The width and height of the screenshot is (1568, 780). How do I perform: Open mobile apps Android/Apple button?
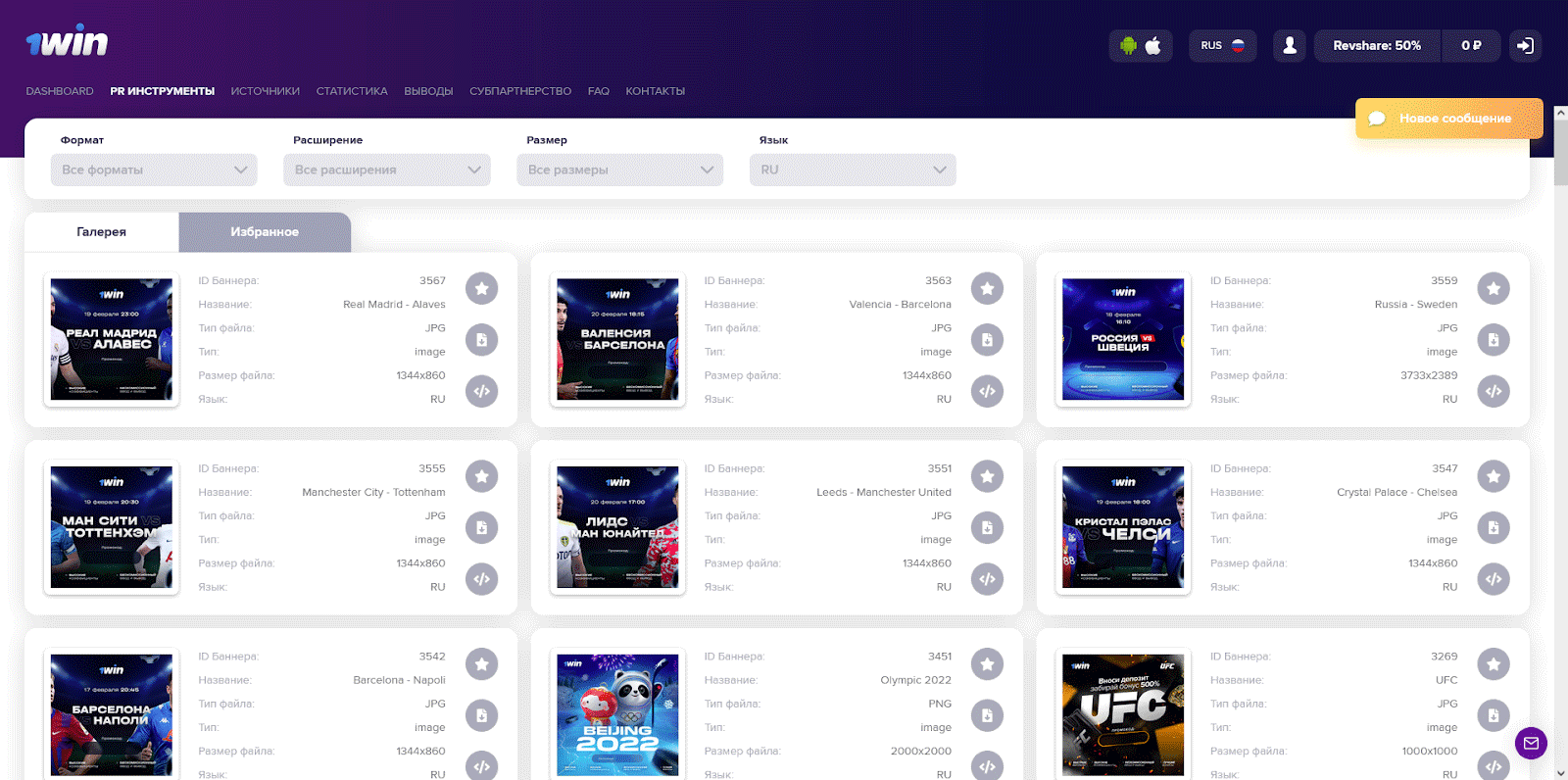tap(1141, 45)
